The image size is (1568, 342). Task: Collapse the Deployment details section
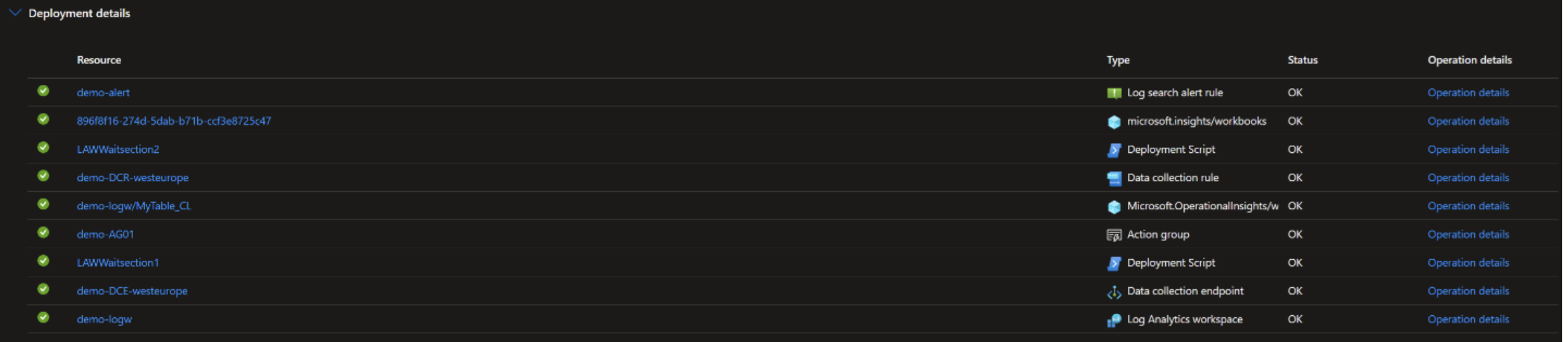[15, 13]
